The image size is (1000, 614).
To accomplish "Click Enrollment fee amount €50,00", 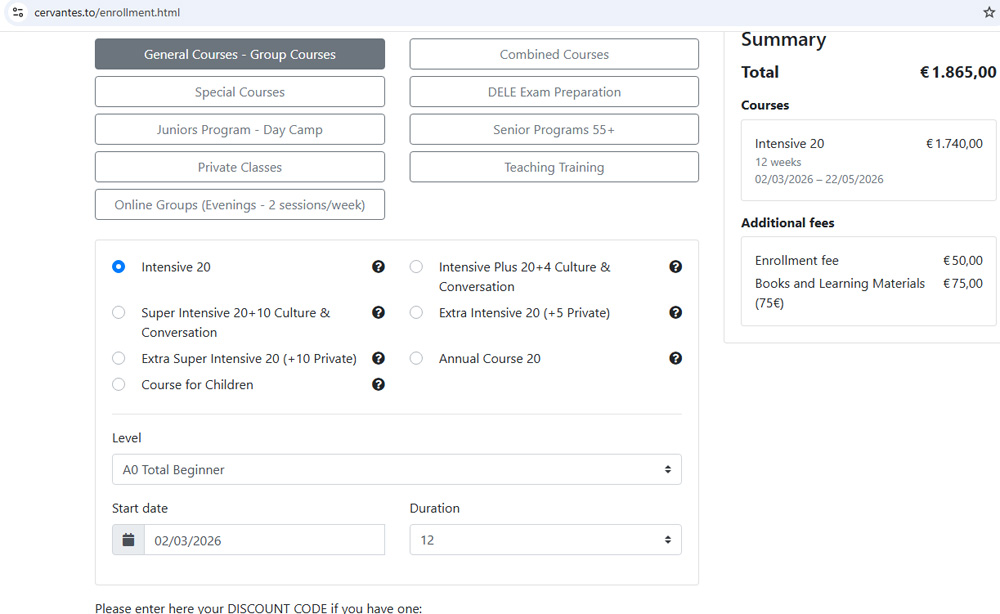I will (963, 260).
